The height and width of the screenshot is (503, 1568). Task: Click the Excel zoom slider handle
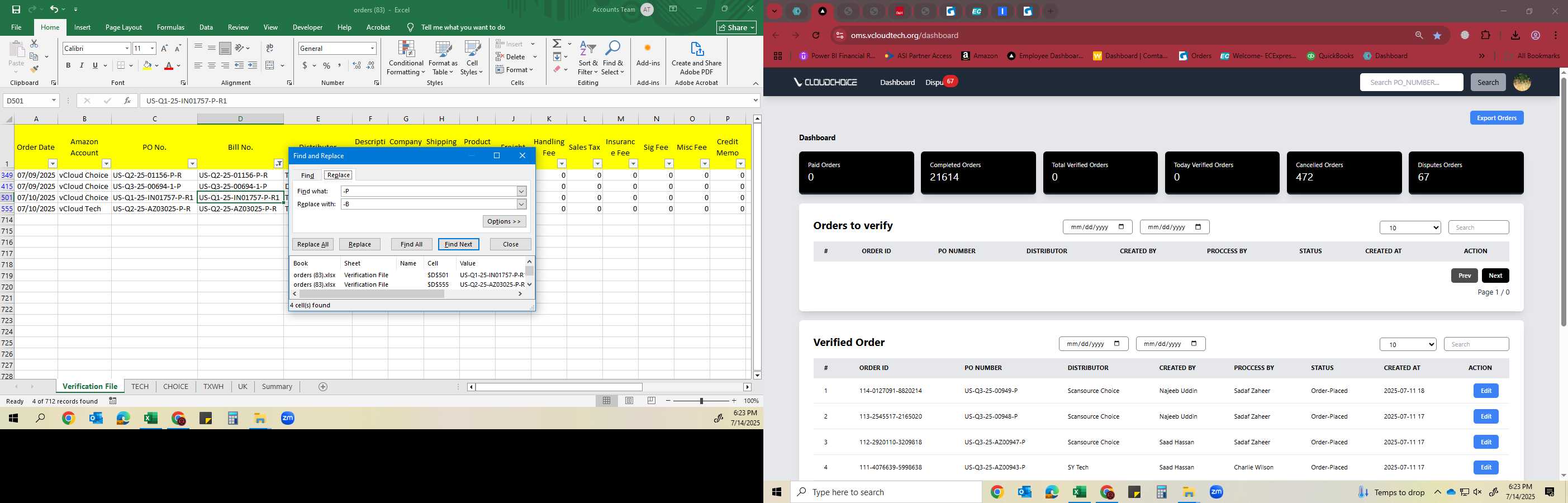click(x=701, y=401)
